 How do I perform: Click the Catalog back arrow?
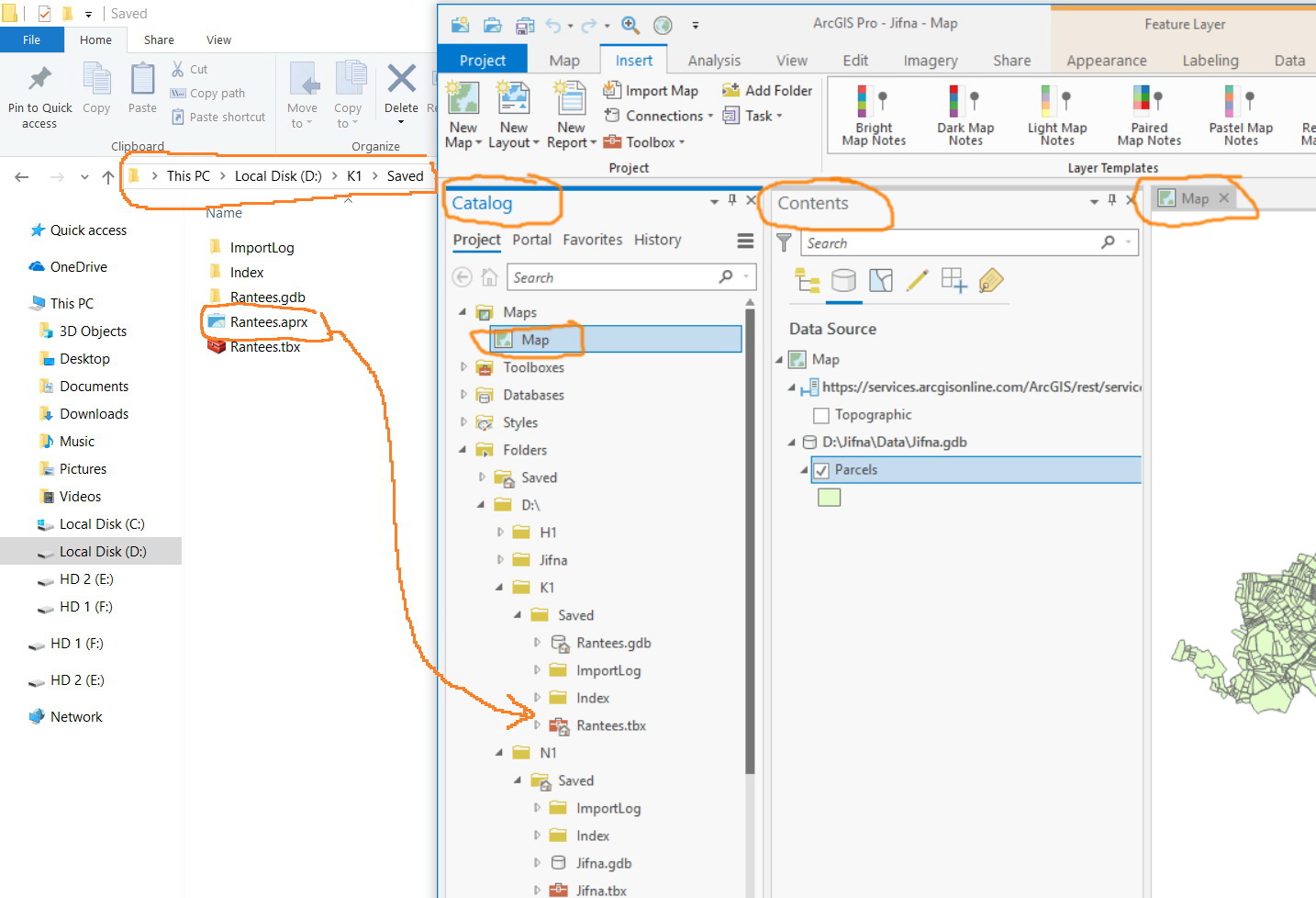coord(463,277)
